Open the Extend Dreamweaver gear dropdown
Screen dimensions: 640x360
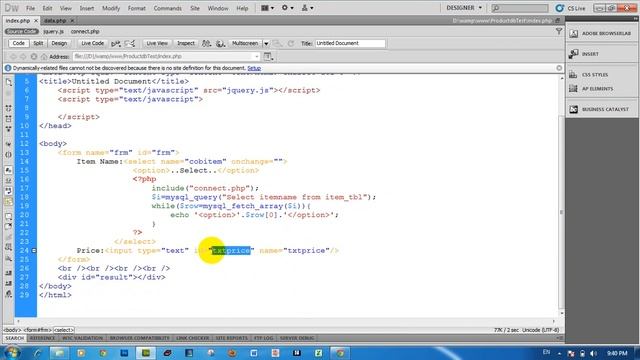[287, 8]
